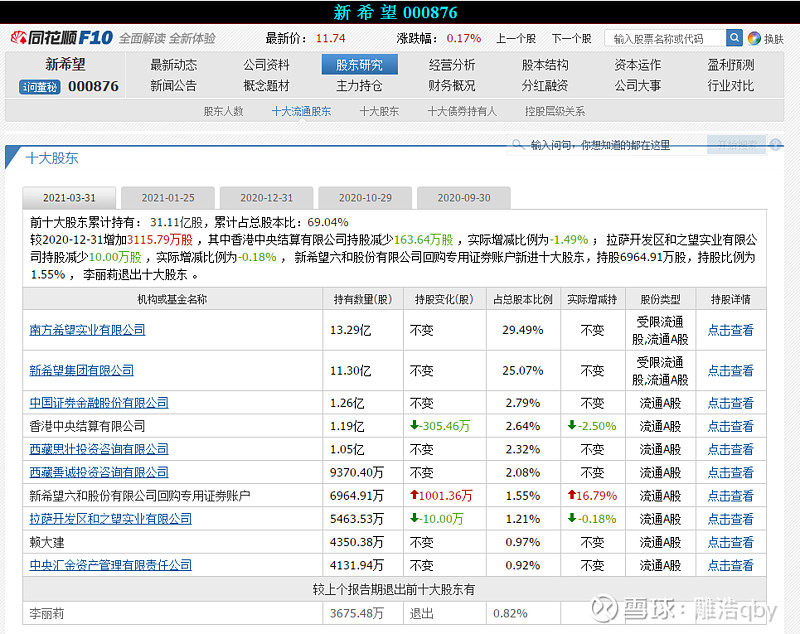Click the -305.46万 decrease value
The image size is (800, 634).
point(440,426)
